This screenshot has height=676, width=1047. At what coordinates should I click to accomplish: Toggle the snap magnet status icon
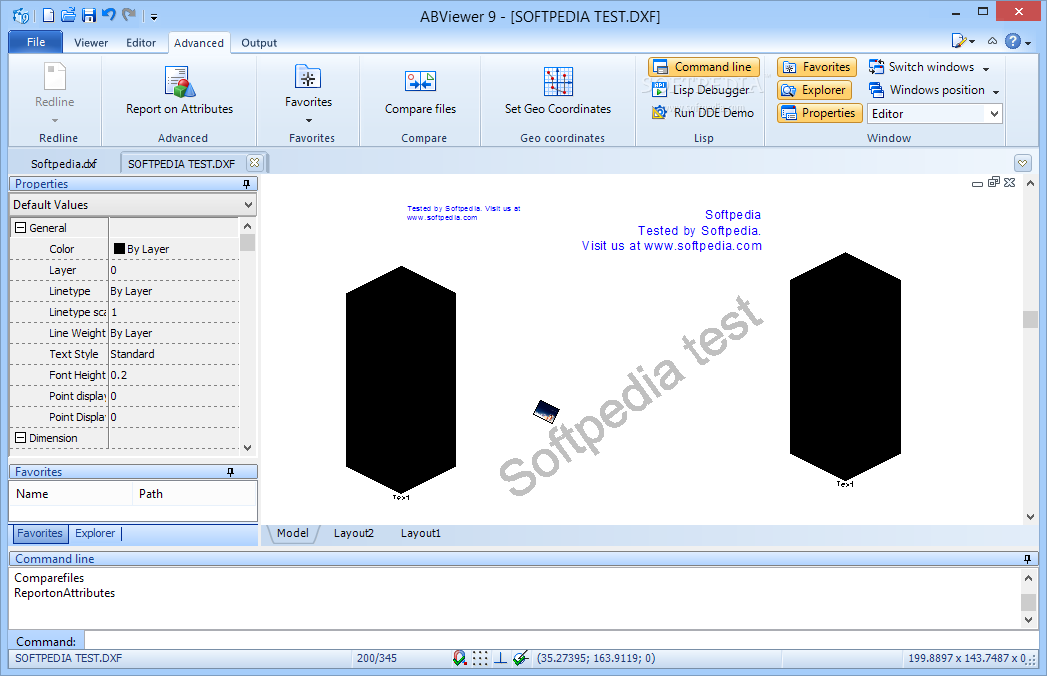pyautogui.click(x=459, y=659)
